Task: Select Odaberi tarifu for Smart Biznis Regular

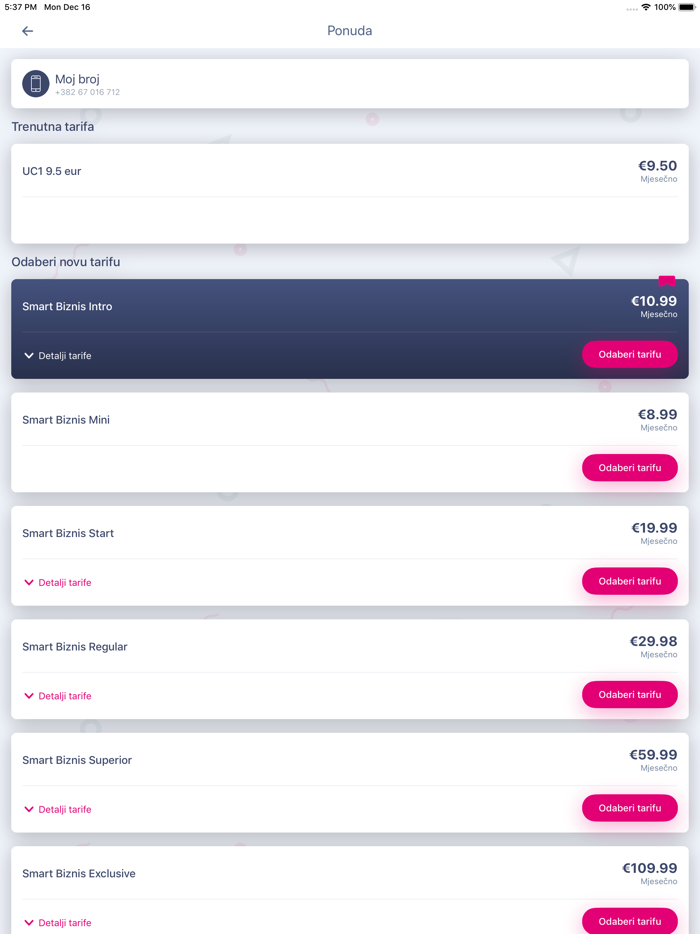Action: pyautogui.click(x=629, y=694)
